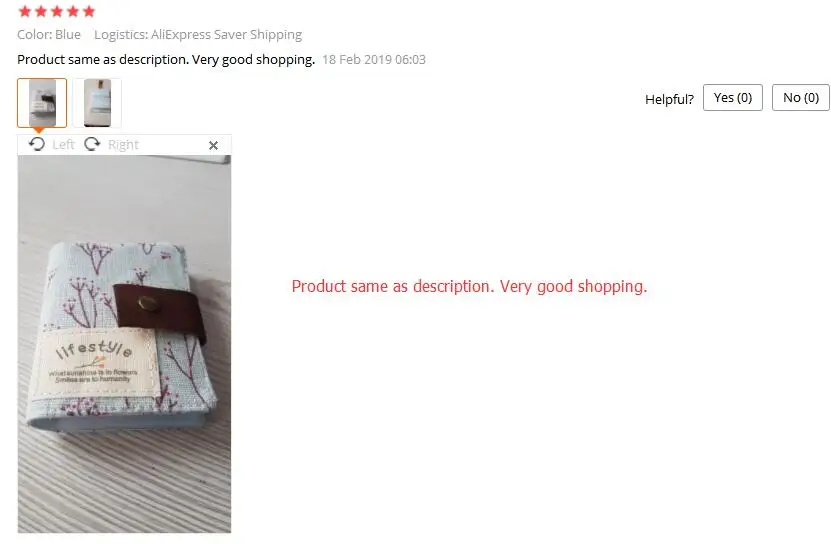This screenshot has height=544, width=831.
Task: Close the enlarged photo viewer
Action: [x=213, y=145]
